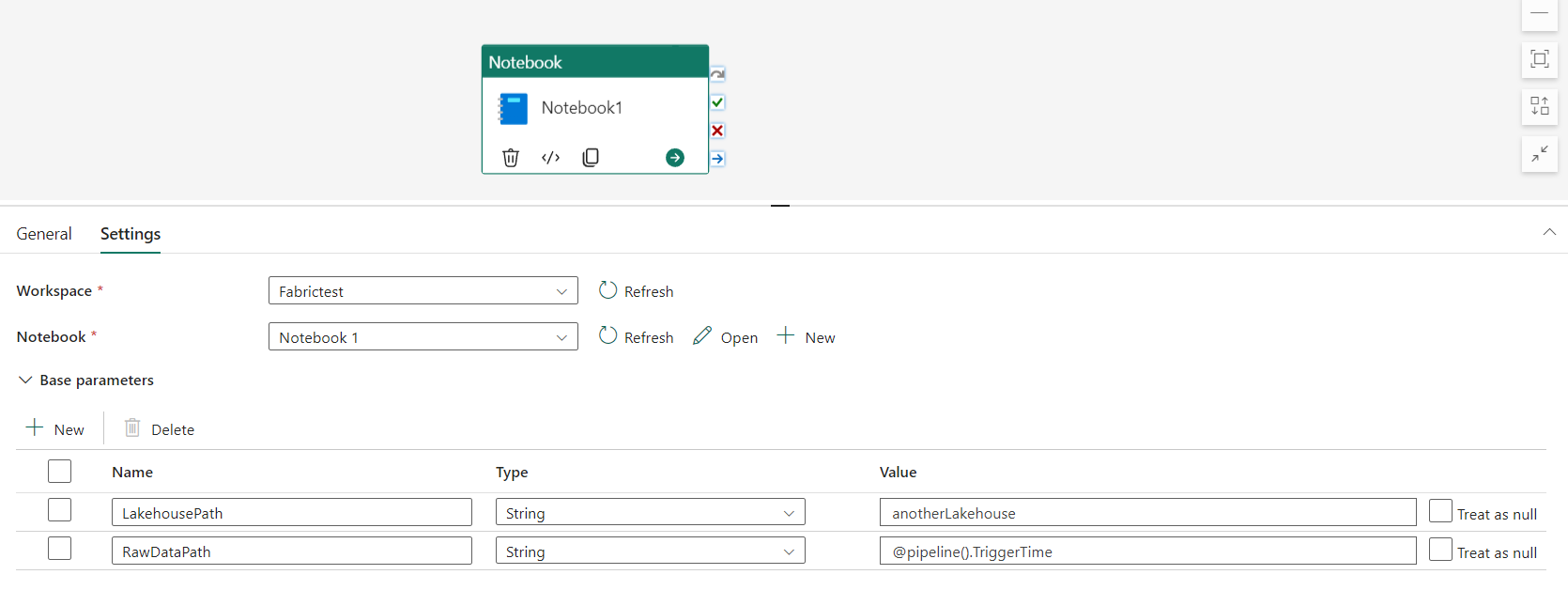Delete the Notebook1 activity with trash icon
This screenshot has width=1568, height=590.
[x=511, y=158]
